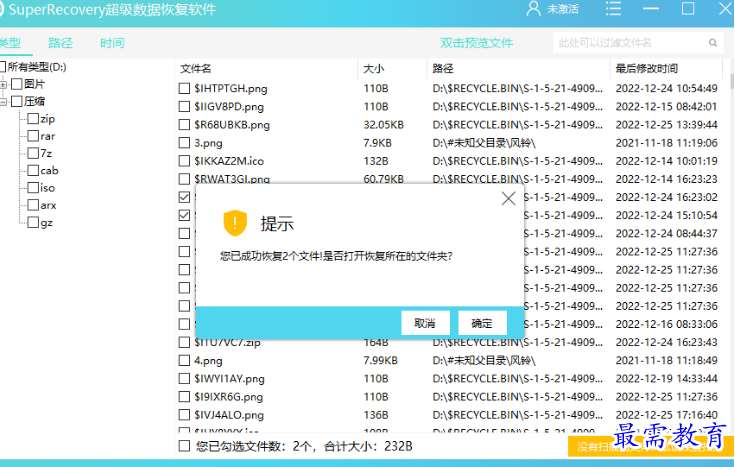Close the 提示 dialog with the X
This screenshot has width=735, height=467.
click(509, 198)
